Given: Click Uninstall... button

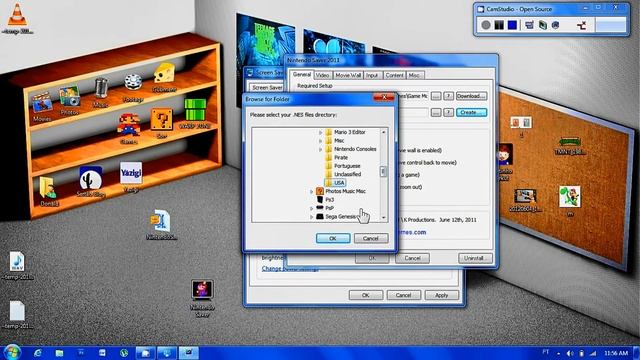Looking at the screenshot, I should pyautogui.click(x=475, y=258).
